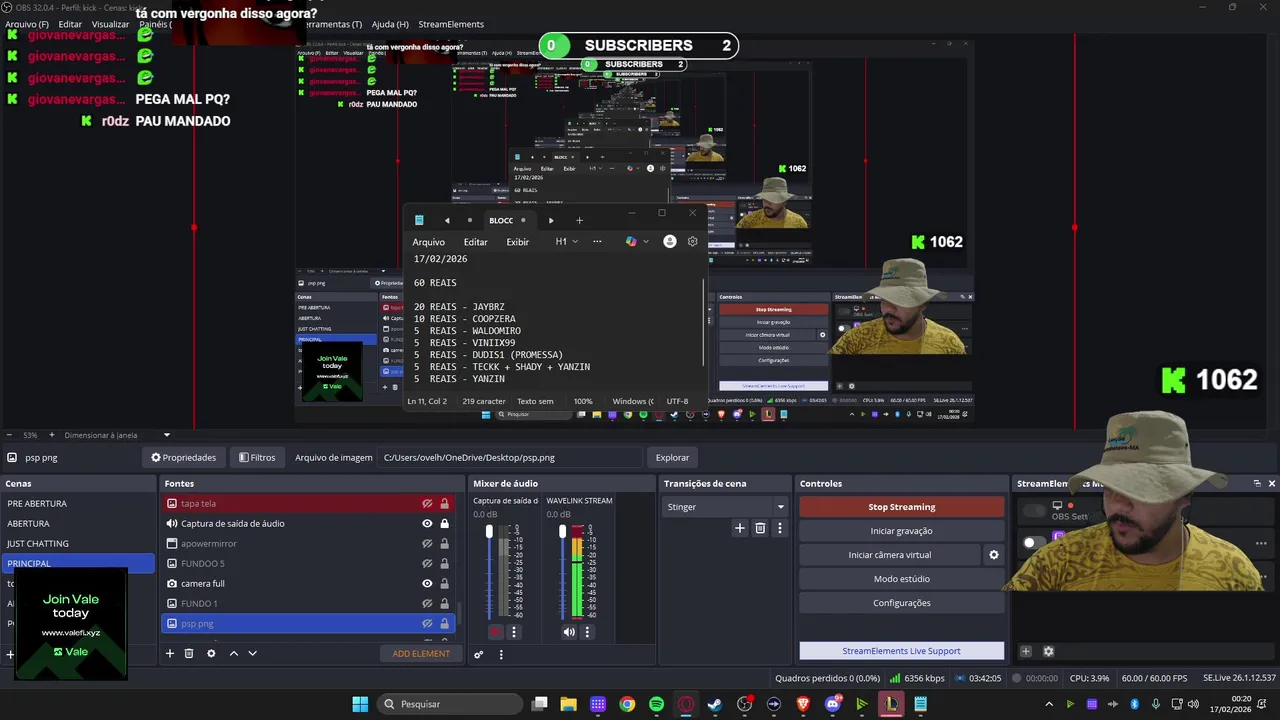Zoom in the preview with the plus icon

tap(50, 435)
